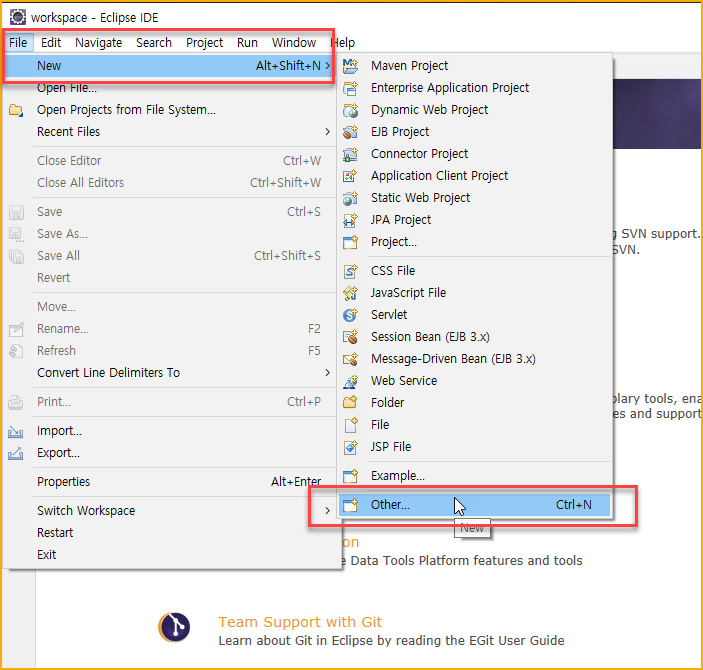The width and height of the screenshot is (703, 670).
Task: Select CSS File entry label
Action: coord(393,271)
